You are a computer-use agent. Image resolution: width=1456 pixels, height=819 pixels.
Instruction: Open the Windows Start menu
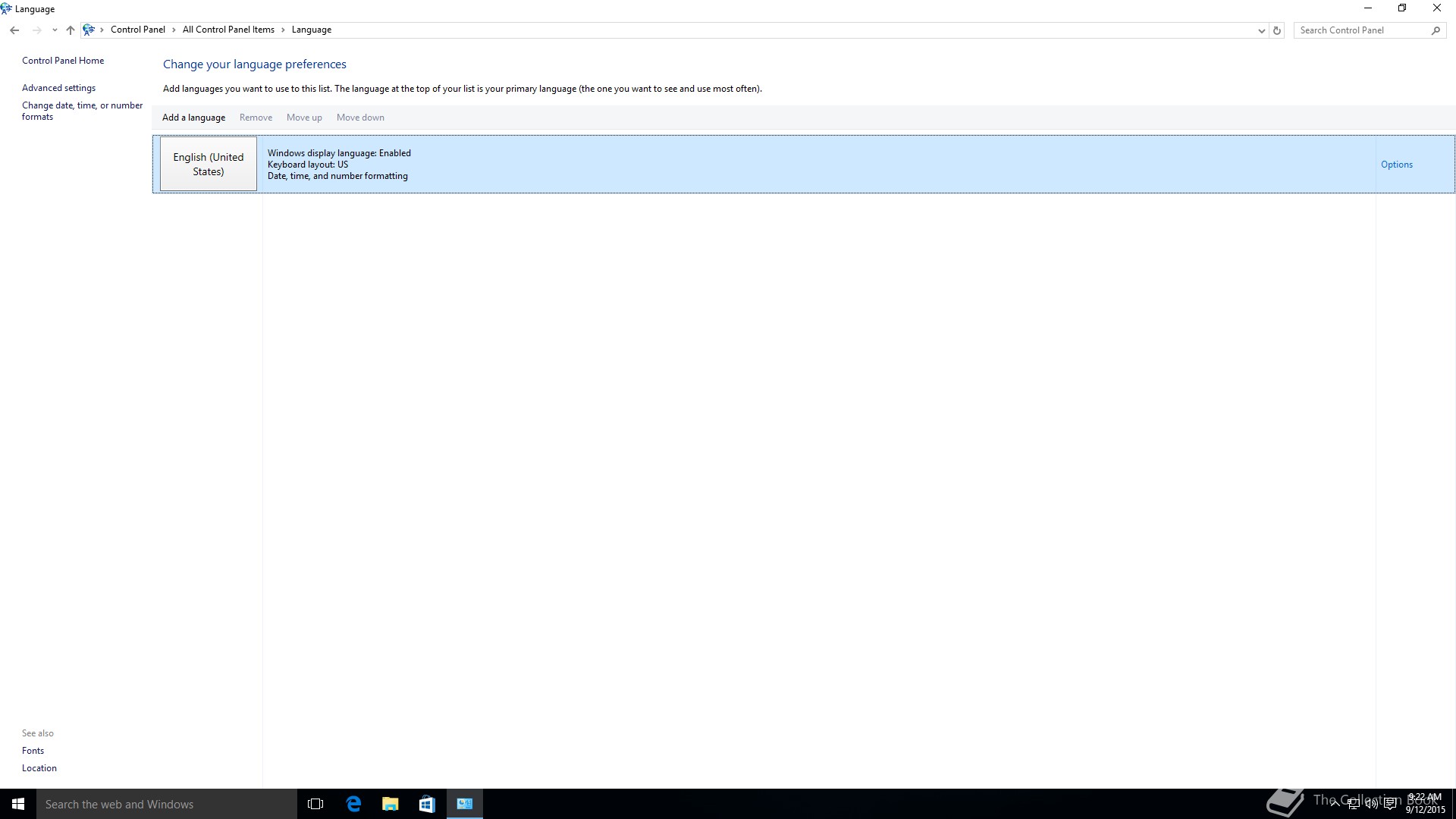[18, 804]
